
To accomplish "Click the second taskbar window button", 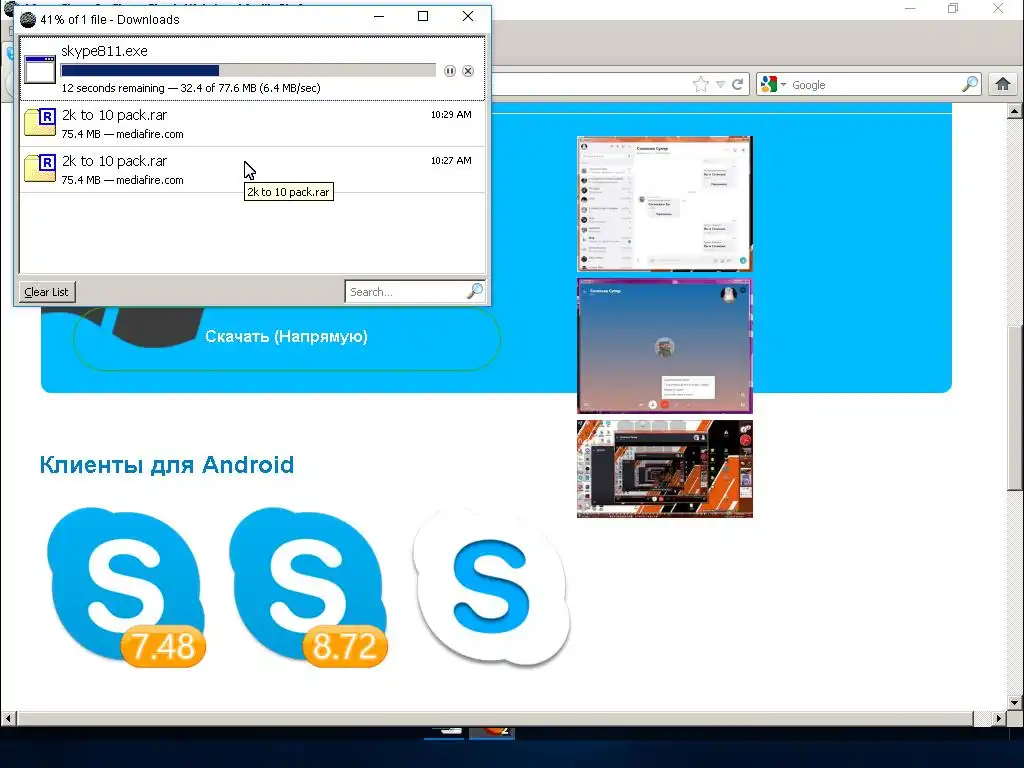I will pyautogui.click(x=492, y=733).
